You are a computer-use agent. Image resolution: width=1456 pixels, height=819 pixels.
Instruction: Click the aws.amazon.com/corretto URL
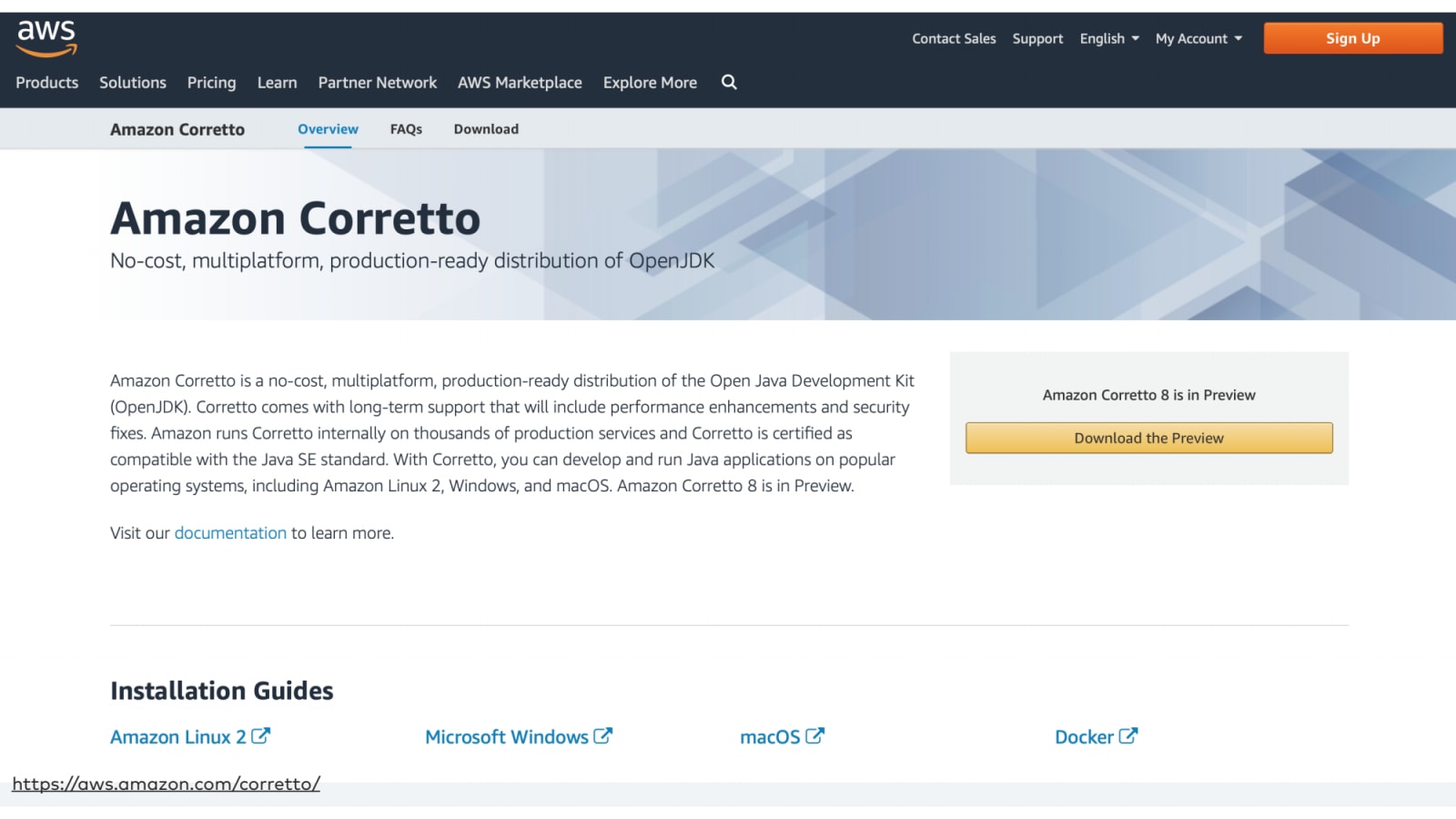pyautogui.click(x=166, y=784)
